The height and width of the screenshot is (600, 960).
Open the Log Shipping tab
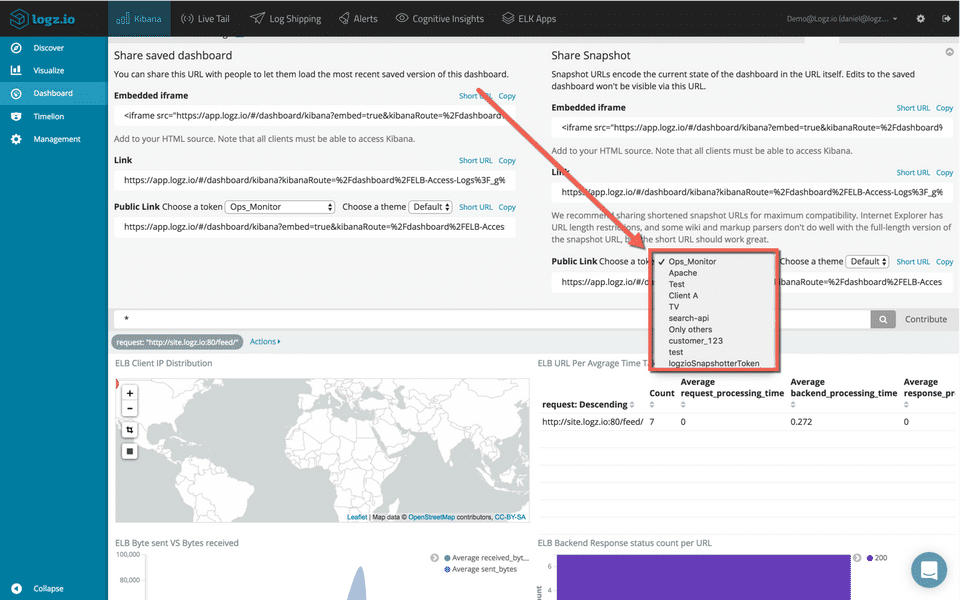285,18
